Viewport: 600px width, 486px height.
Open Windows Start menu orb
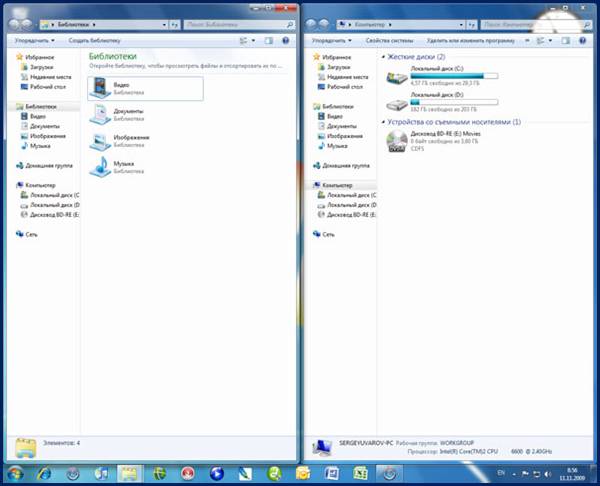click(14, 474)
